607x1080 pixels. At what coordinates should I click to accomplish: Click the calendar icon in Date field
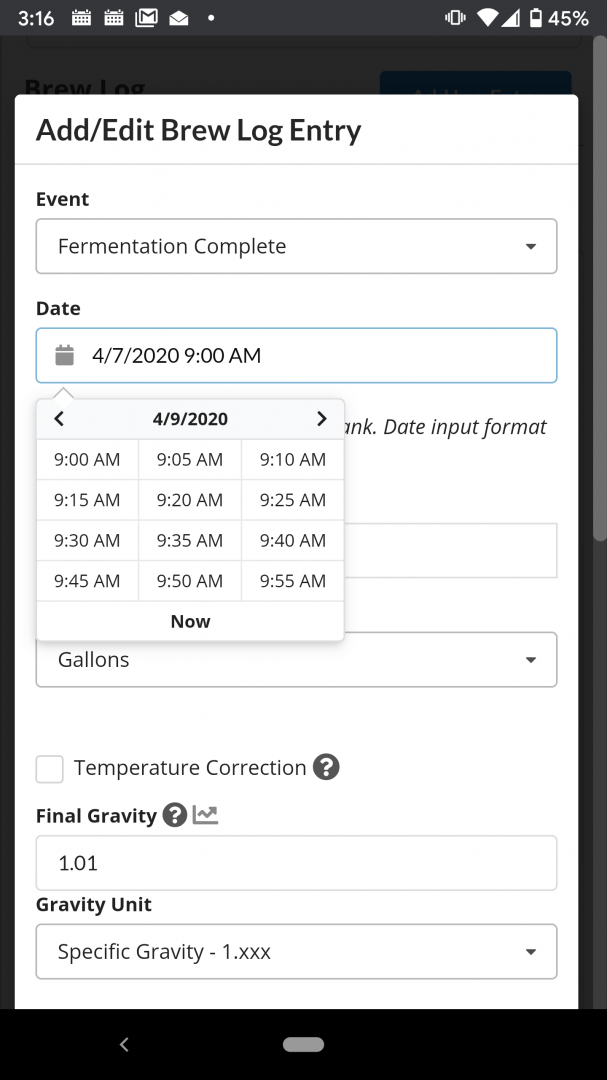pos(64,355)
